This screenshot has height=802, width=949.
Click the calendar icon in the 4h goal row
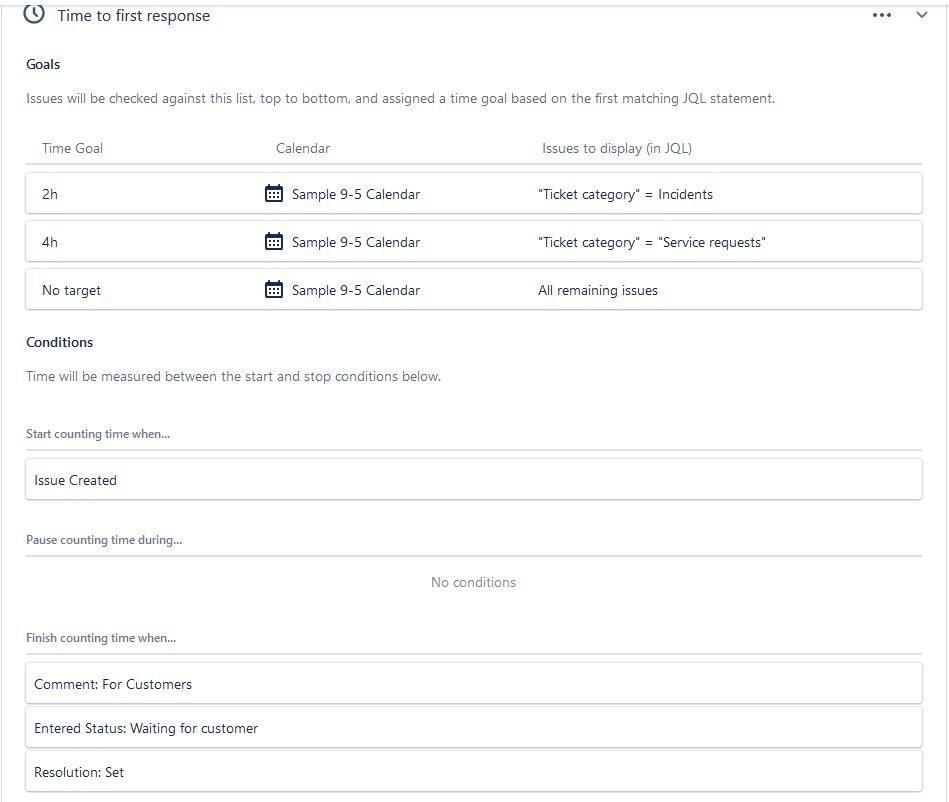[x=274, y=242]
